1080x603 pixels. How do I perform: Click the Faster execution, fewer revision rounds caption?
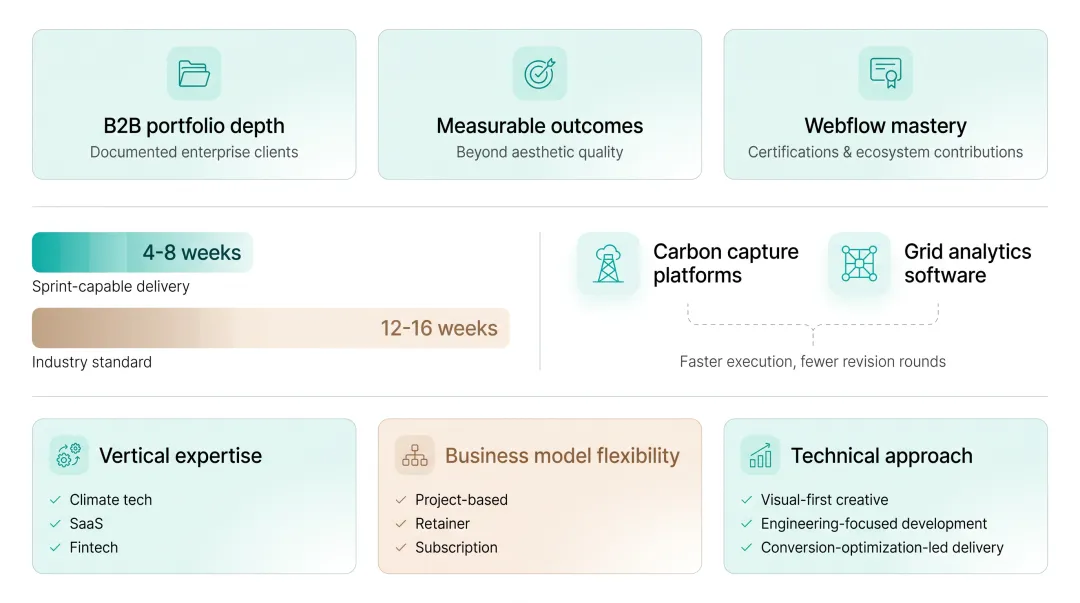(x=813, y=362)
